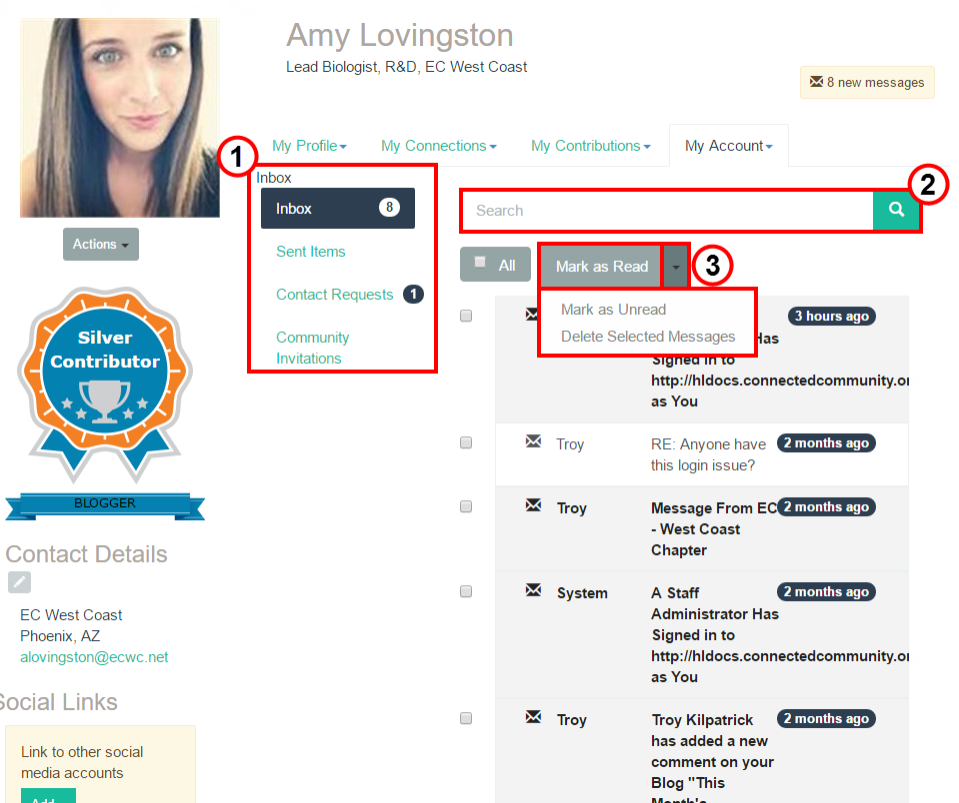Open Amy Lovingston's profile photo
The width and height of the screenshot is (959, 803).
(120, 117)
